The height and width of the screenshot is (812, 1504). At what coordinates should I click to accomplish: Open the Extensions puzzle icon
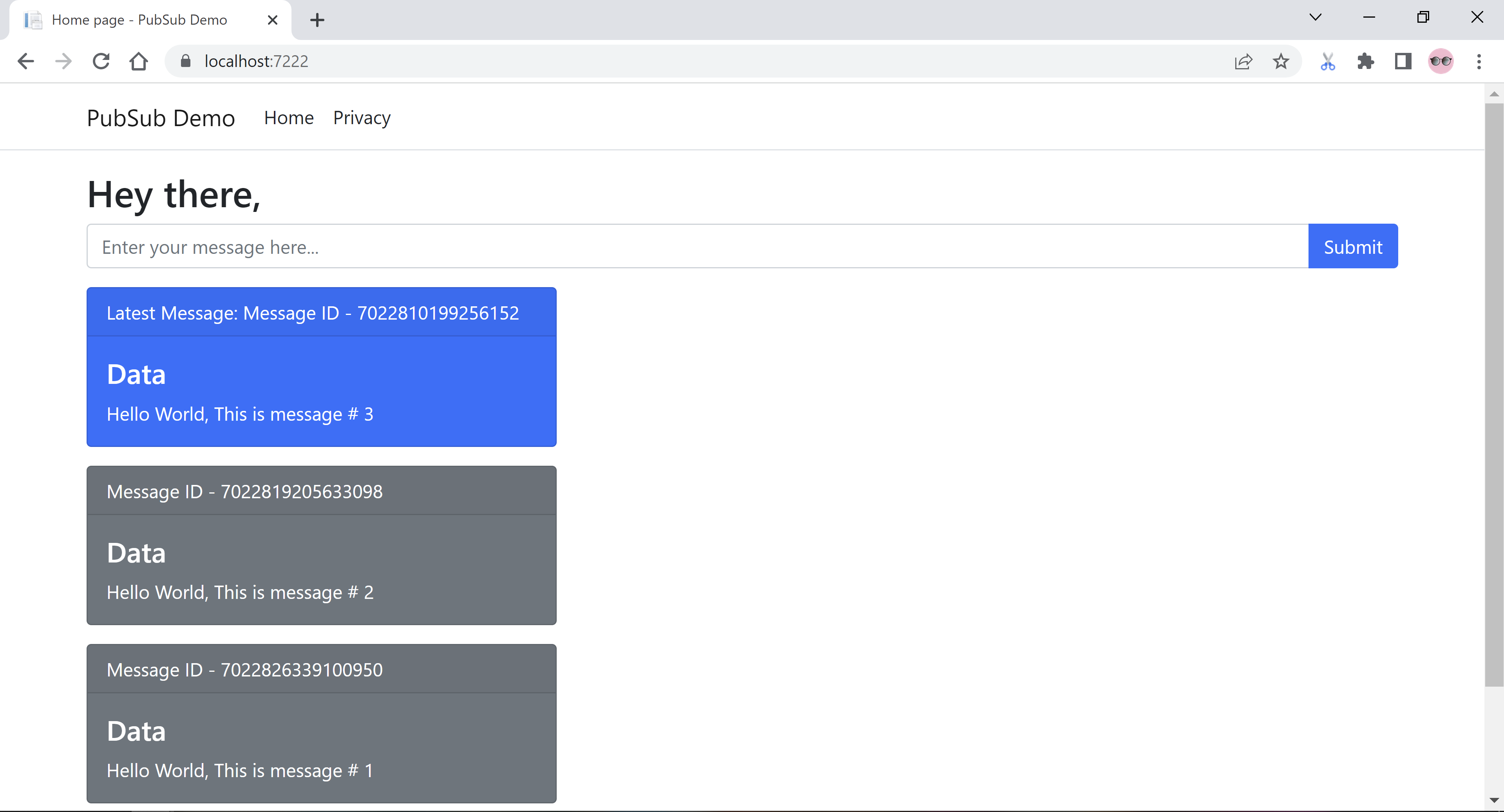(x=1366, y=61)
